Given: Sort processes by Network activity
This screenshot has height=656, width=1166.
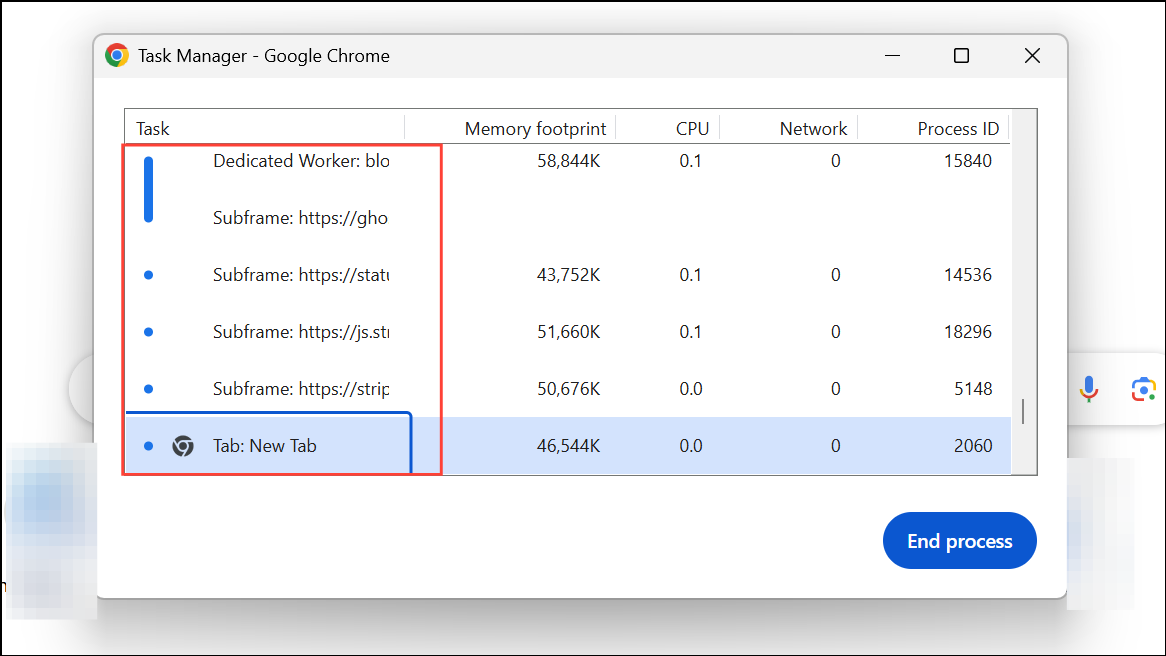Looking at the screenshot, I should [x=812, y=128].
